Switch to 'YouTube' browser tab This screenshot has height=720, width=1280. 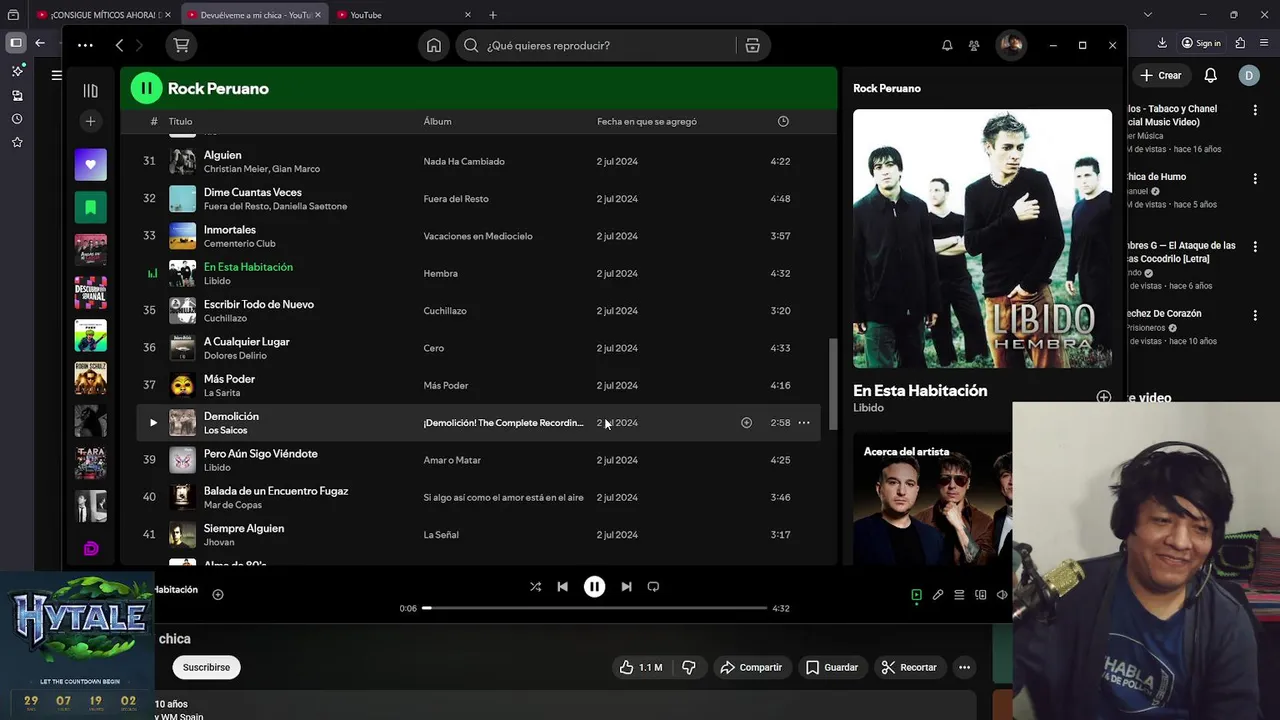(x=403, y=15)
